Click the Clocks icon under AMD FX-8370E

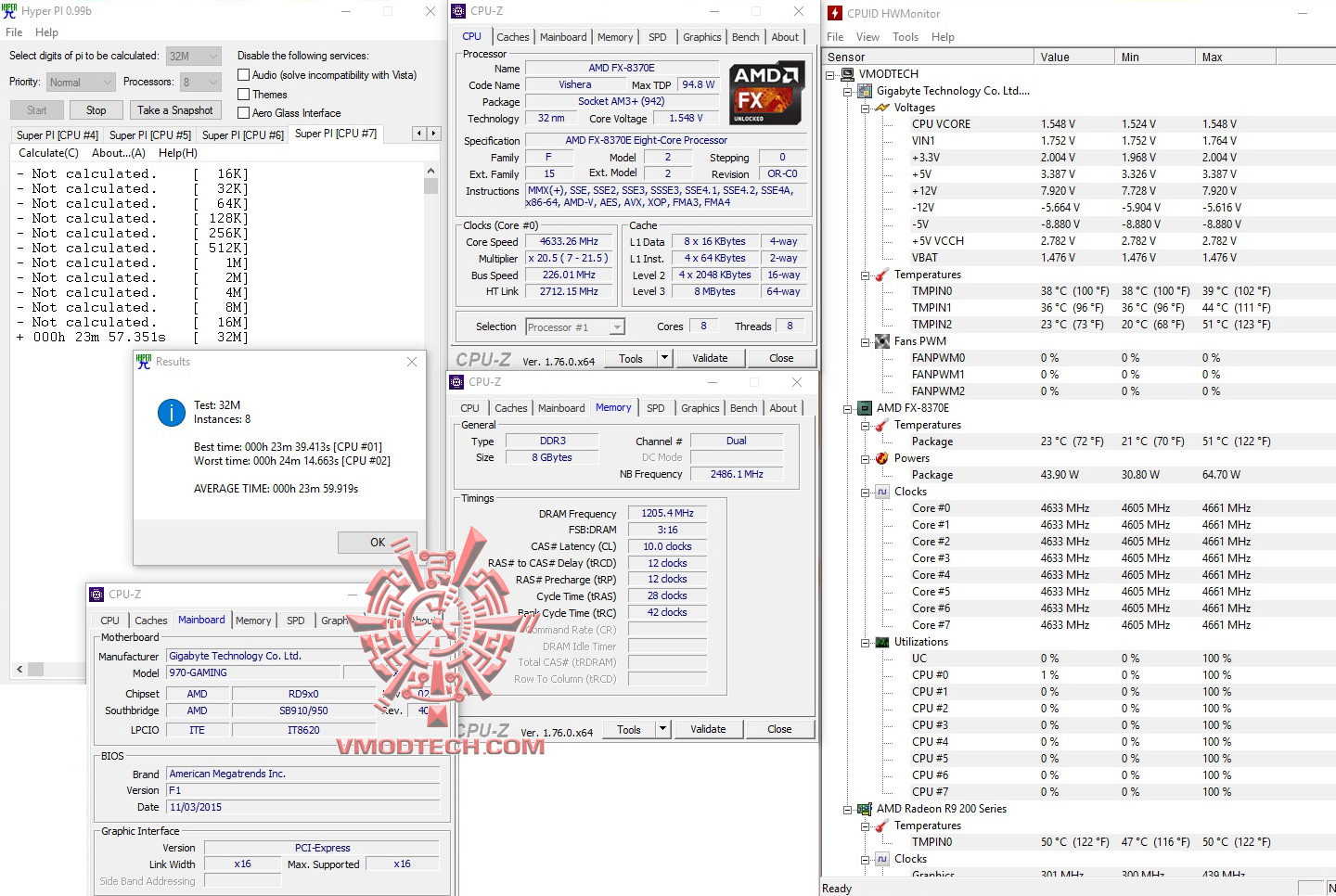pyautogui.click(x=882, y=492)
